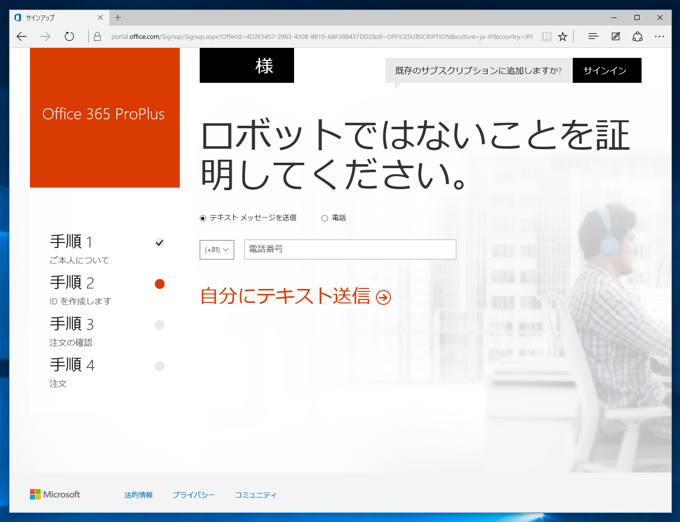Open the Share icon in toolbar
The height and width of the screenshot is (522, 680).
click(638, 37)
